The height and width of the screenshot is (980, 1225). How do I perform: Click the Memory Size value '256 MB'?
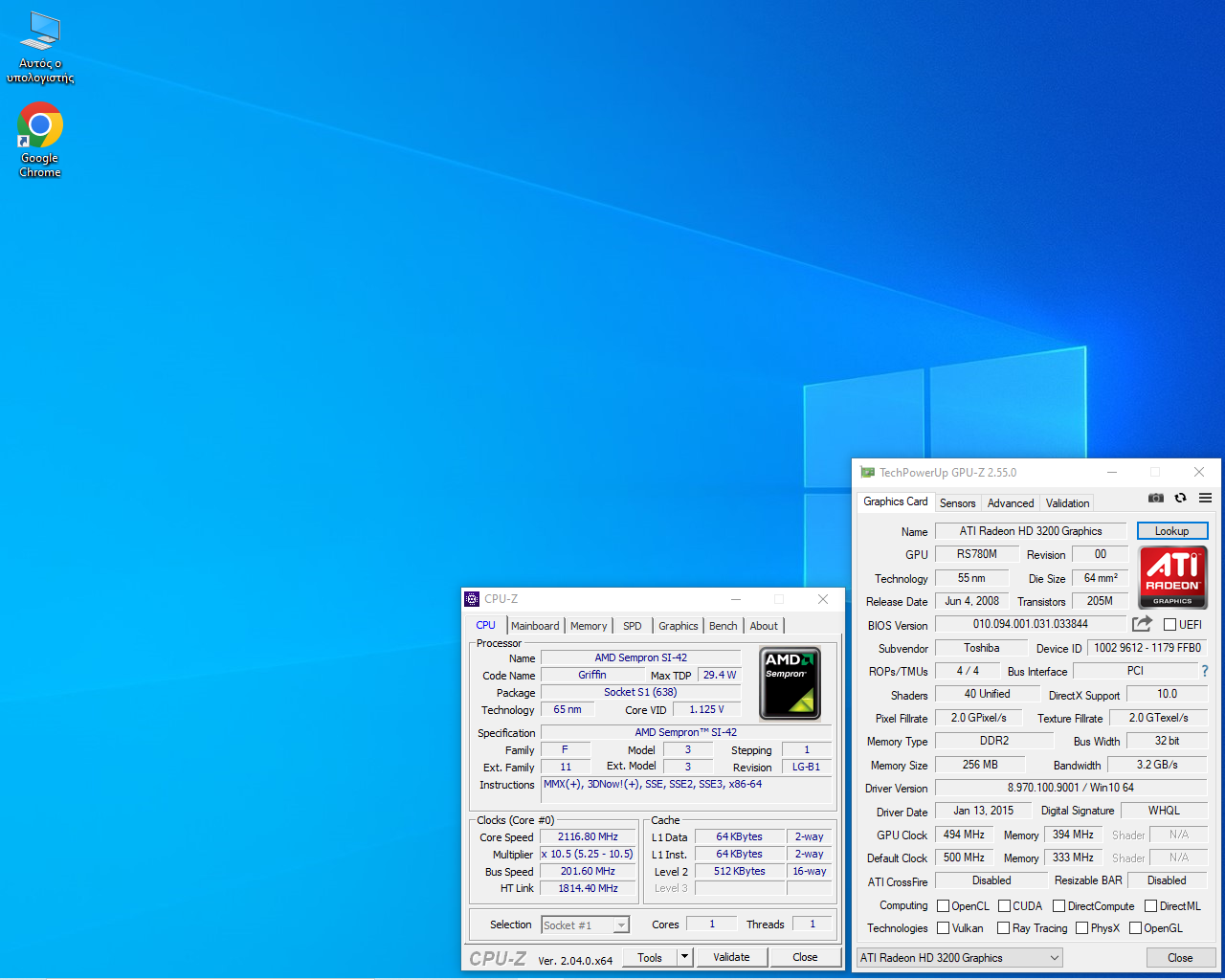pyautogui.click(x=979, y=765)
